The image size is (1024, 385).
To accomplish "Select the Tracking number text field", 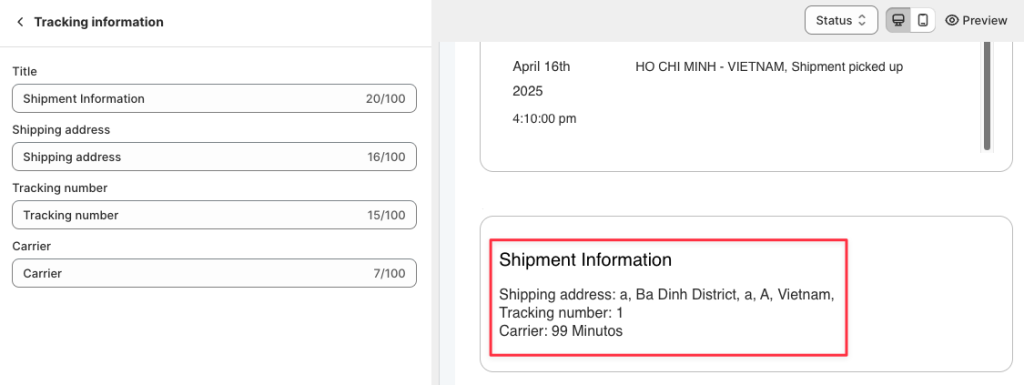I will 214,215.
